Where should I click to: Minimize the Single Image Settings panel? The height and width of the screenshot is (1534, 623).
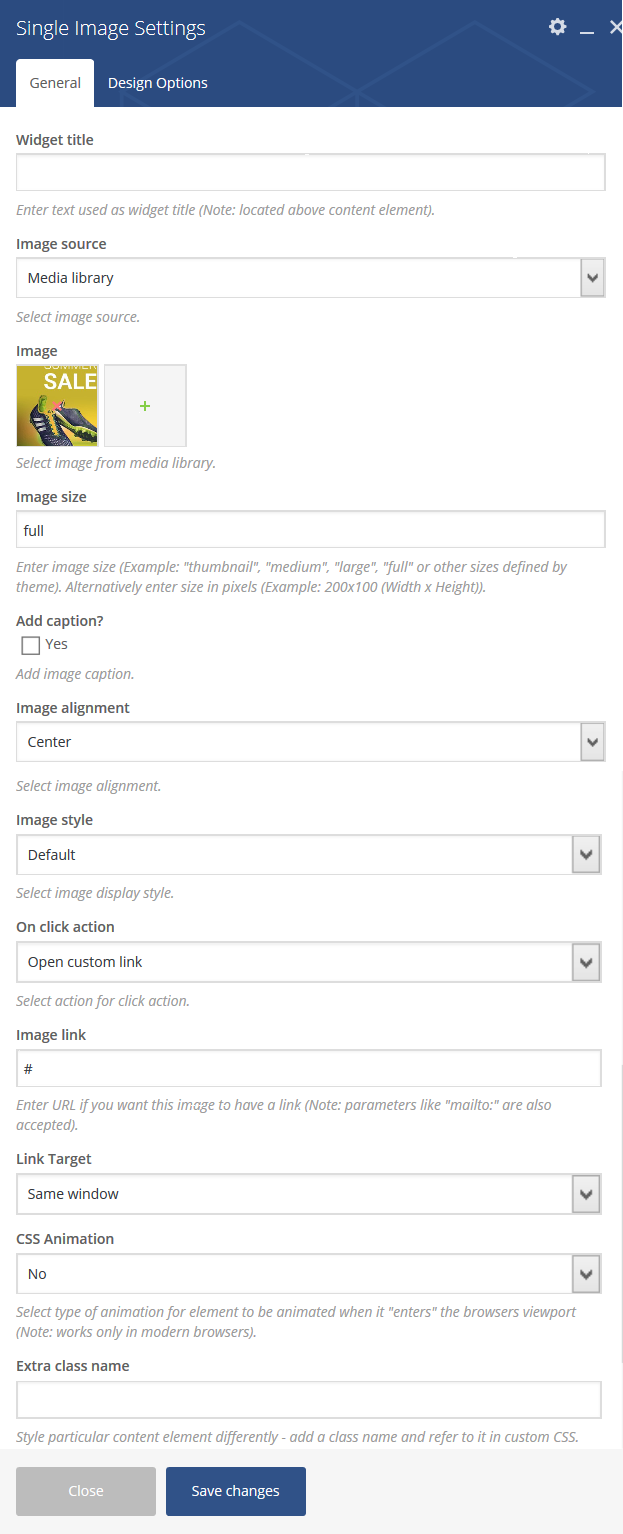pos(587,28)
